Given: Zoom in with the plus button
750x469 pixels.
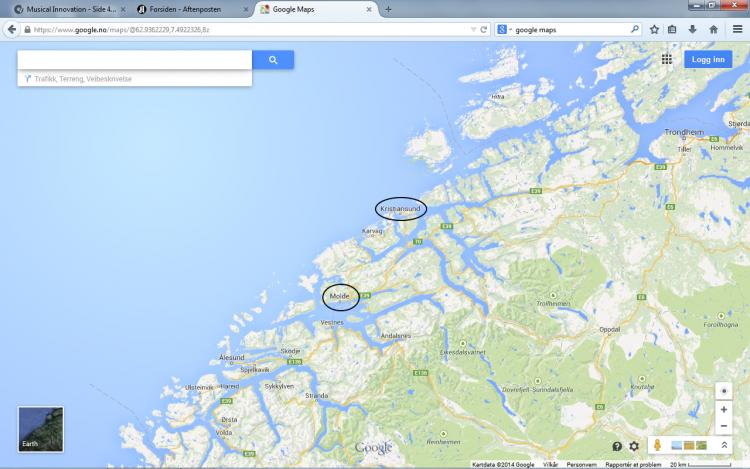Looking at the screenshot, I should tap(724, 410).
